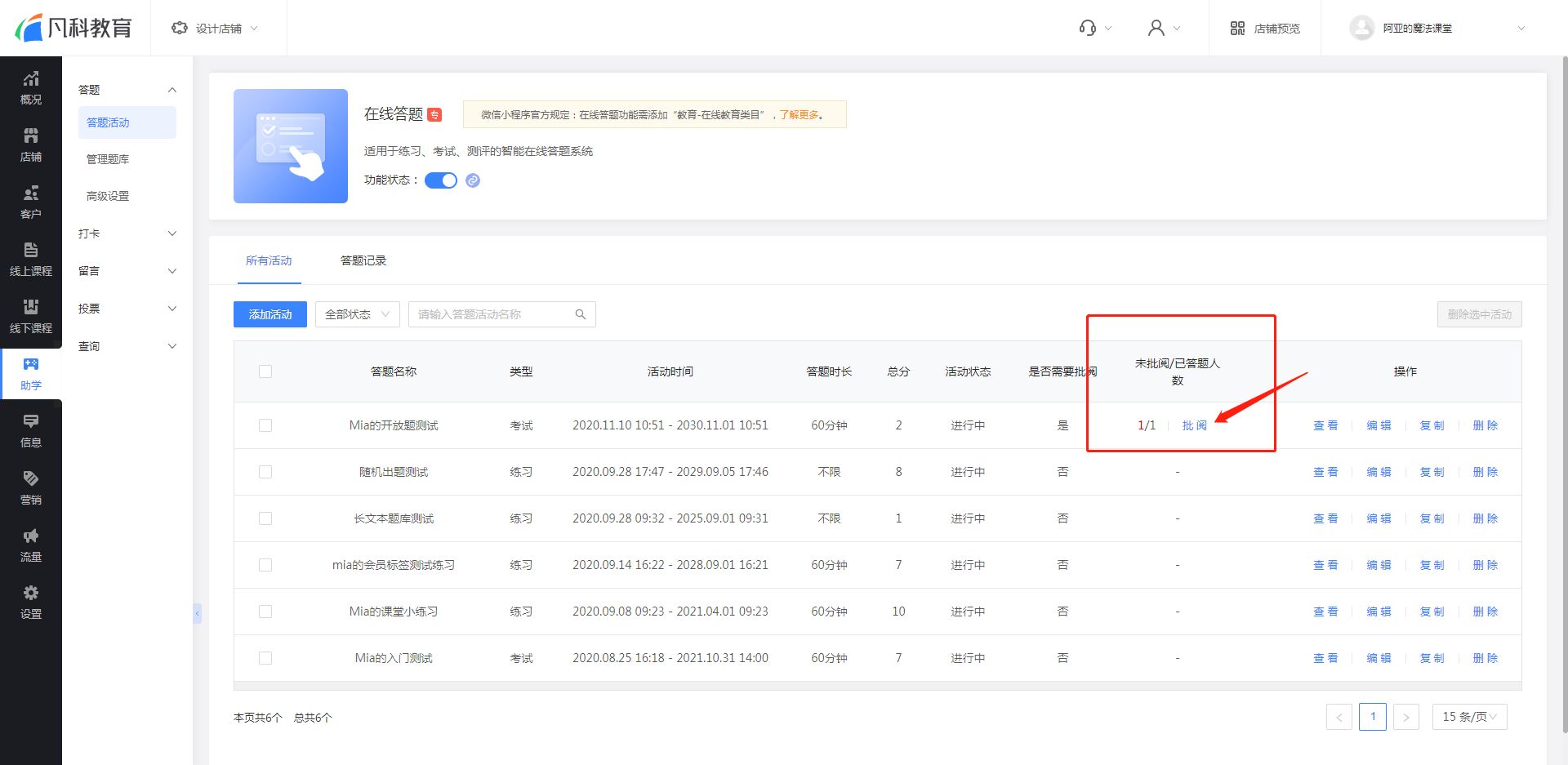Image resolution: width=1568 pixels, height=765 pixels.
Task: Click the 添加活动 button
Action: [270, 314]
